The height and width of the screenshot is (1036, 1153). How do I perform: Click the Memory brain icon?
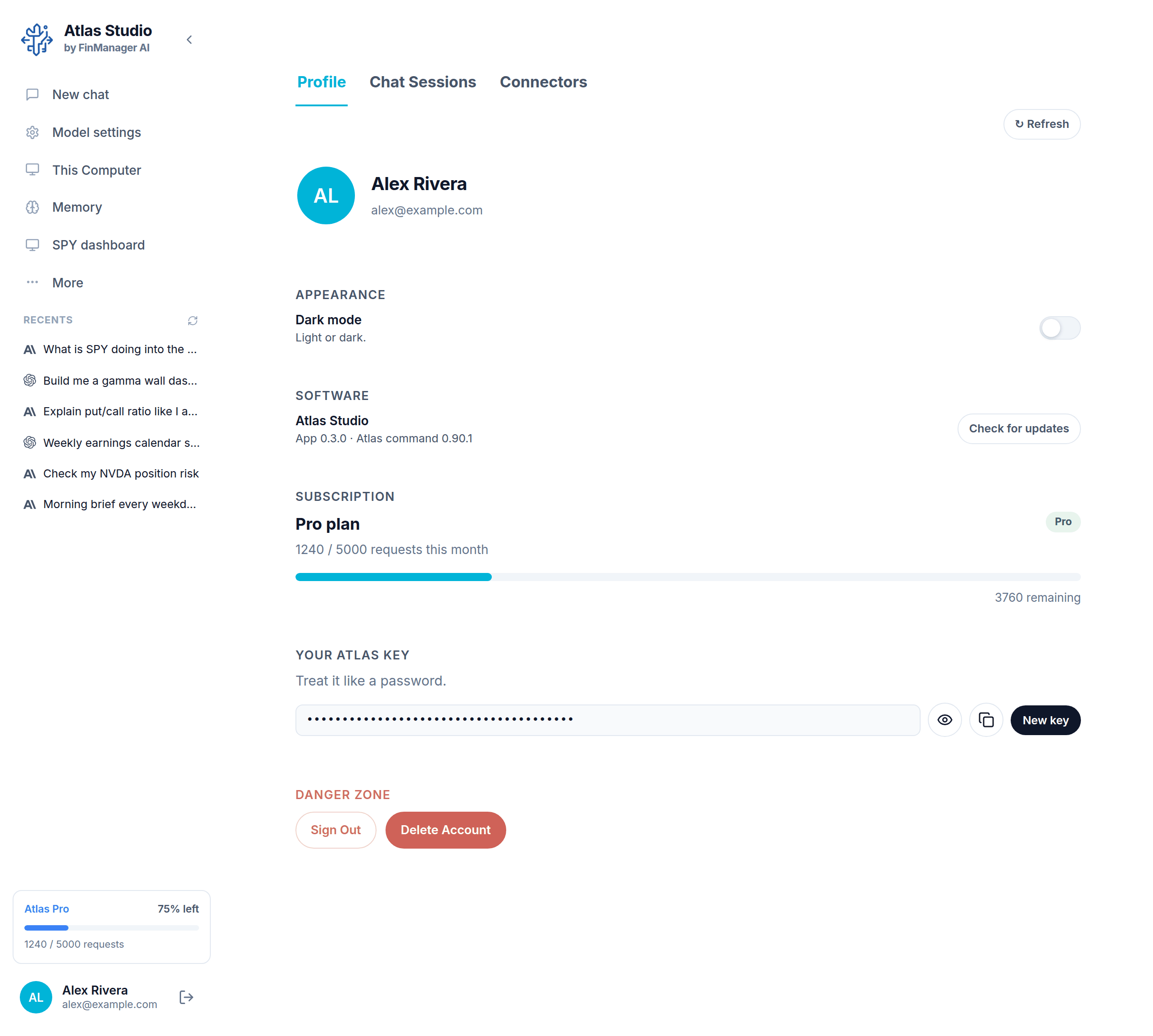click(32, 207)
